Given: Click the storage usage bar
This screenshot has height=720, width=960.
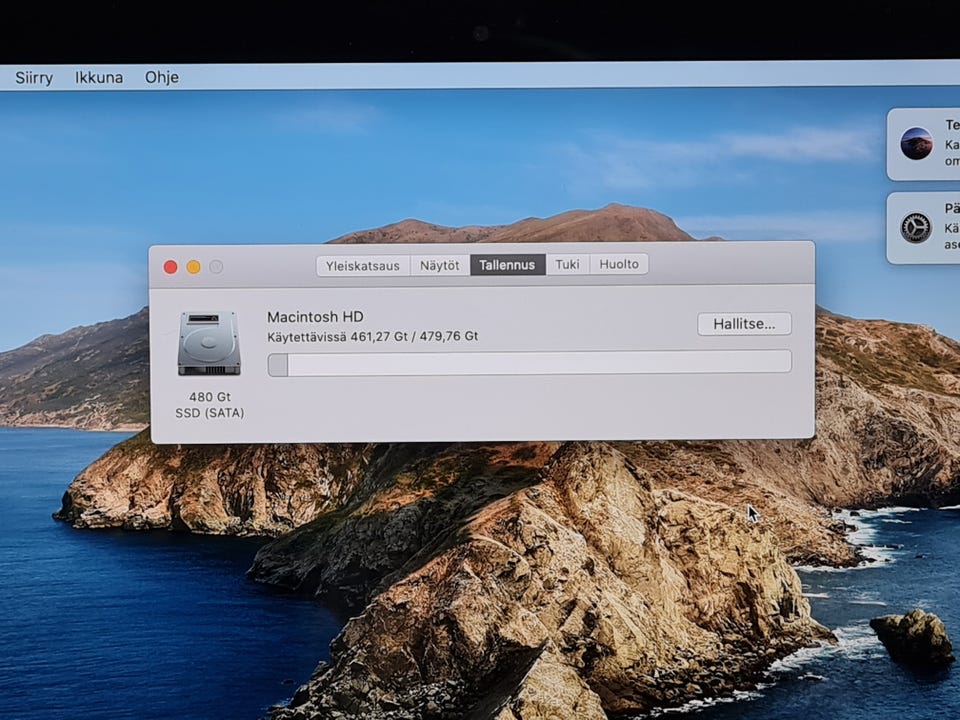Looking at the screenshot, I should click(x=530, y=363).
